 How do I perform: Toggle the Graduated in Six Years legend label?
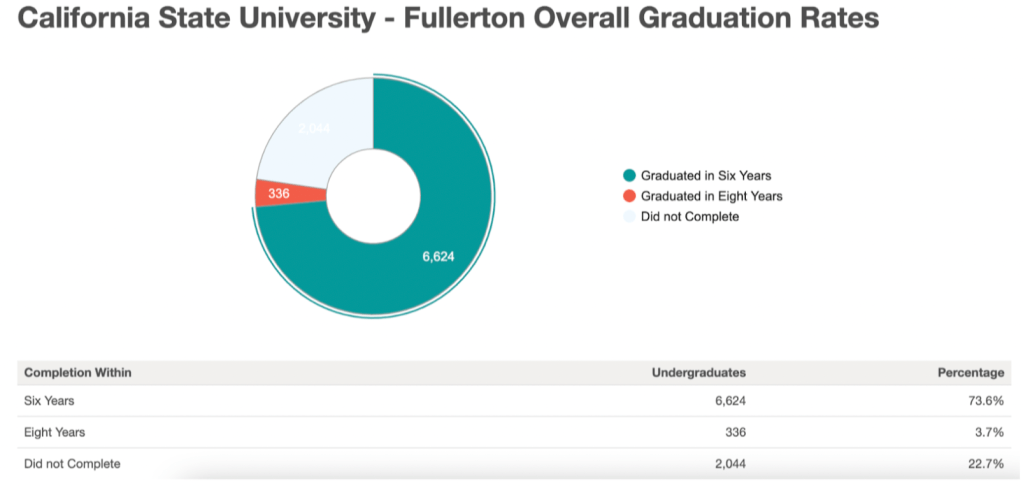click(705, 176)
